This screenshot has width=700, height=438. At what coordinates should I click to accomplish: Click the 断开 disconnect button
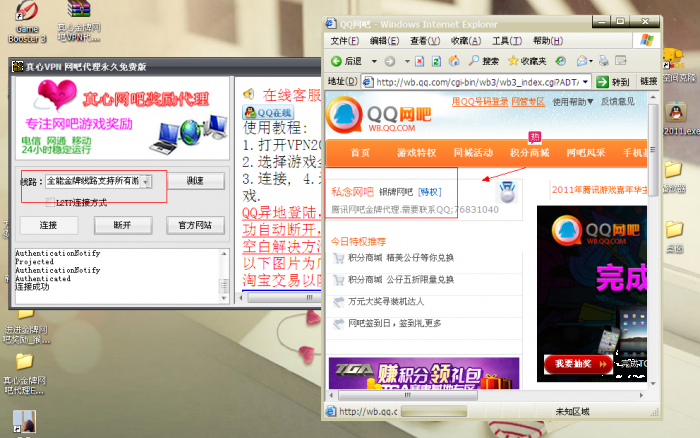click(122, 225)
